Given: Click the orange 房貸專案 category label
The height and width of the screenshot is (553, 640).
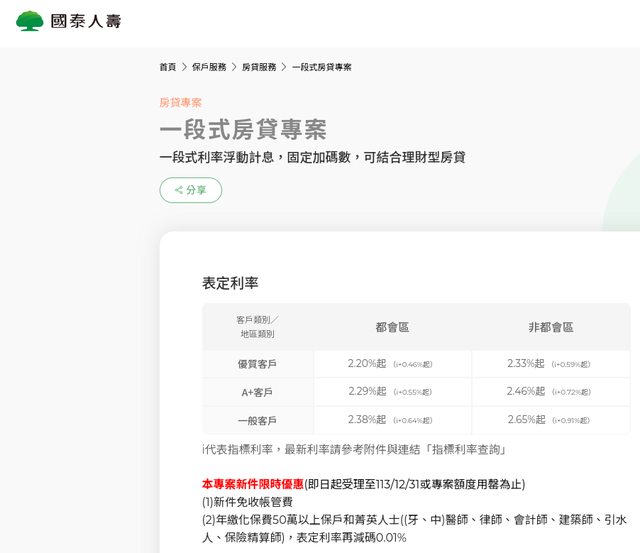Looking at the screenshot, I should 180,102.
